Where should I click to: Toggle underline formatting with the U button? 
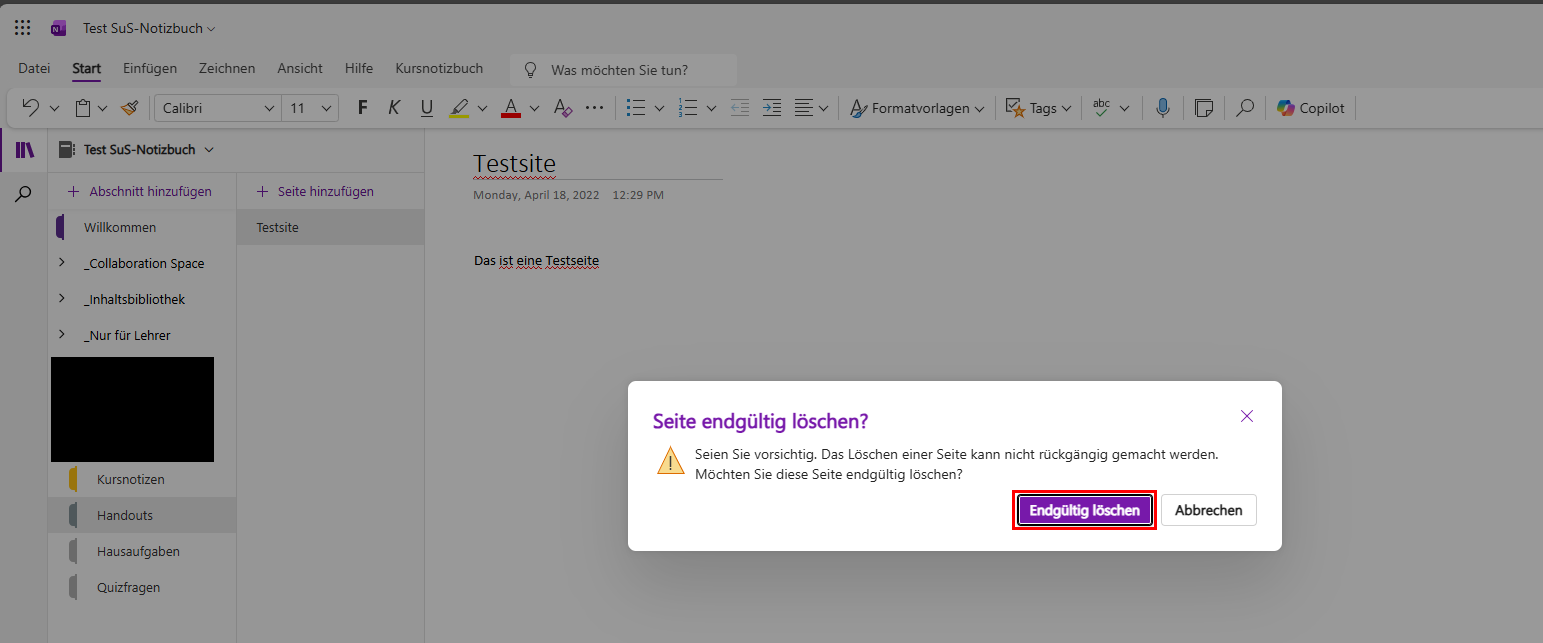point(427,108)
